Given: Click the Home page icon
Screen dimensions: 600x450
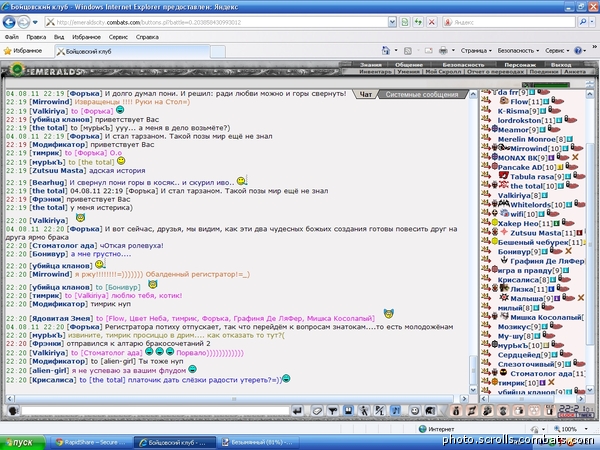Looking at the screenshot, I should [386, 51].
